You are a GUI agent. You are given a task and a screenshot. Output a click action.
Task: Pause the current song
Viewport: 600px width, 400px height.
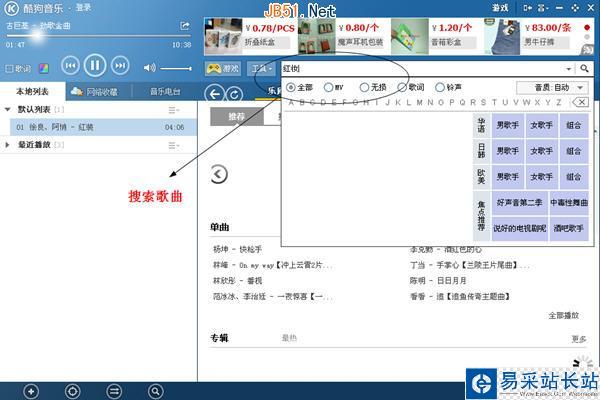pyautogui.click(x=95, y=65)
